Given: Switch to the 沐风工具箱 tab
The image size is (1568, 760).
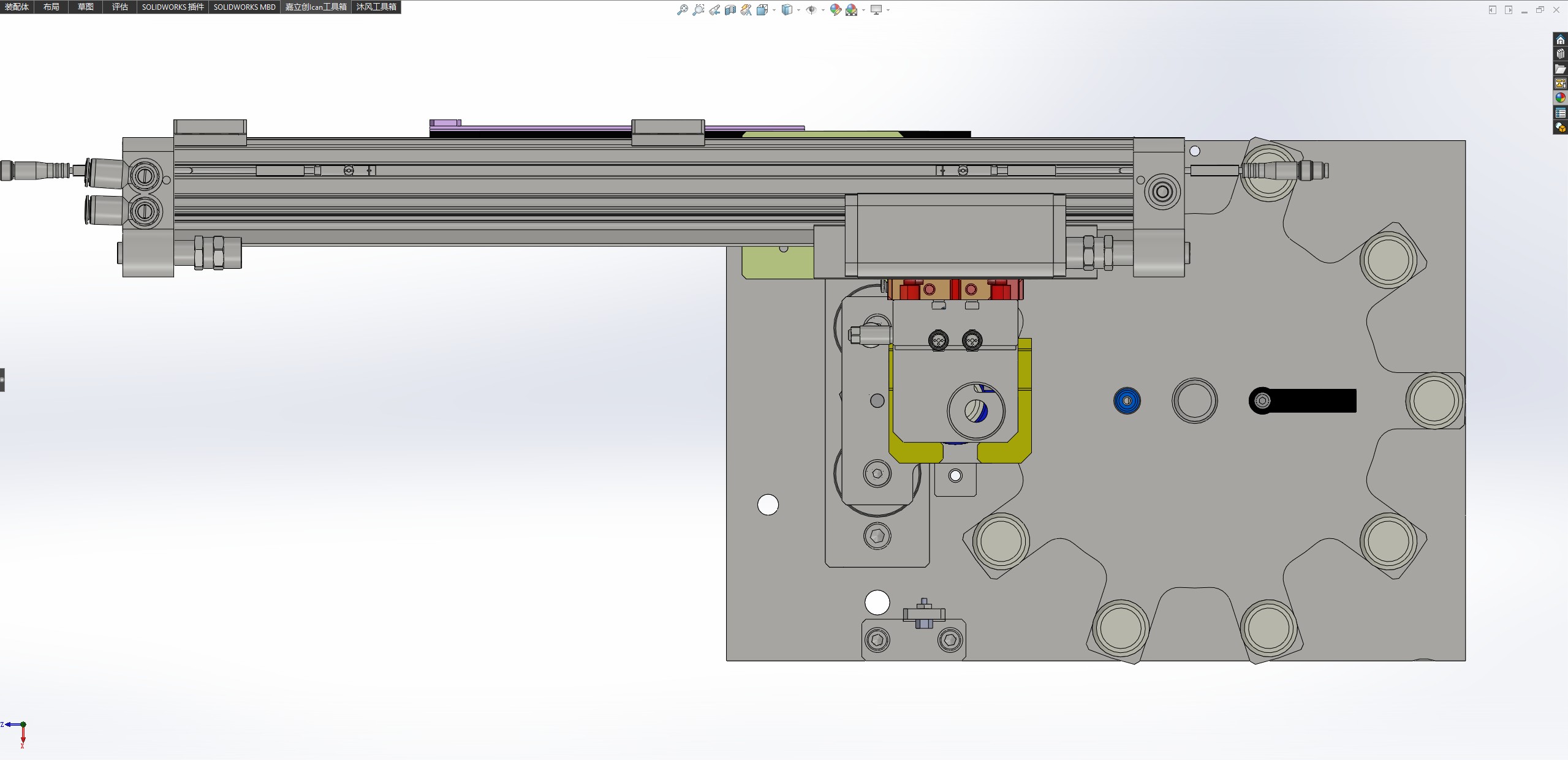Looking at the screenshot, I should tap(376, 7).
